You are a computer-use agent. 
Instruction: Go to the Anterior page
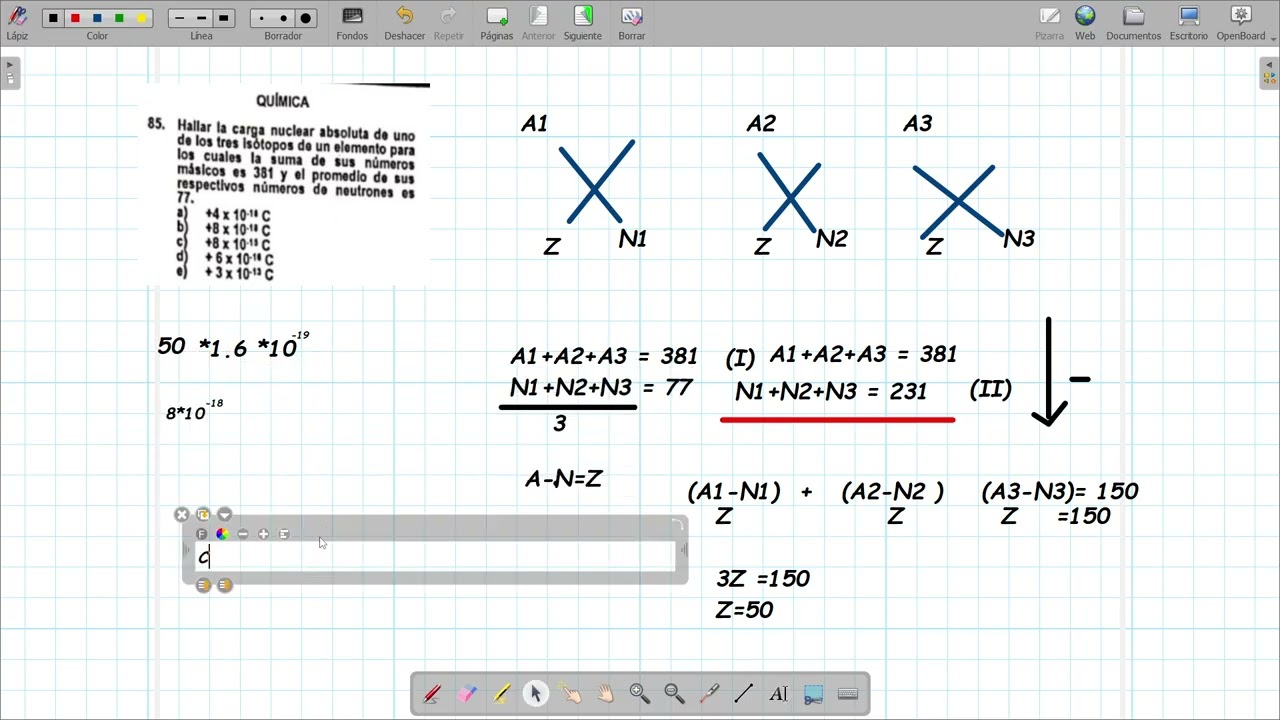pyautogui.click(x=538, y=23)
